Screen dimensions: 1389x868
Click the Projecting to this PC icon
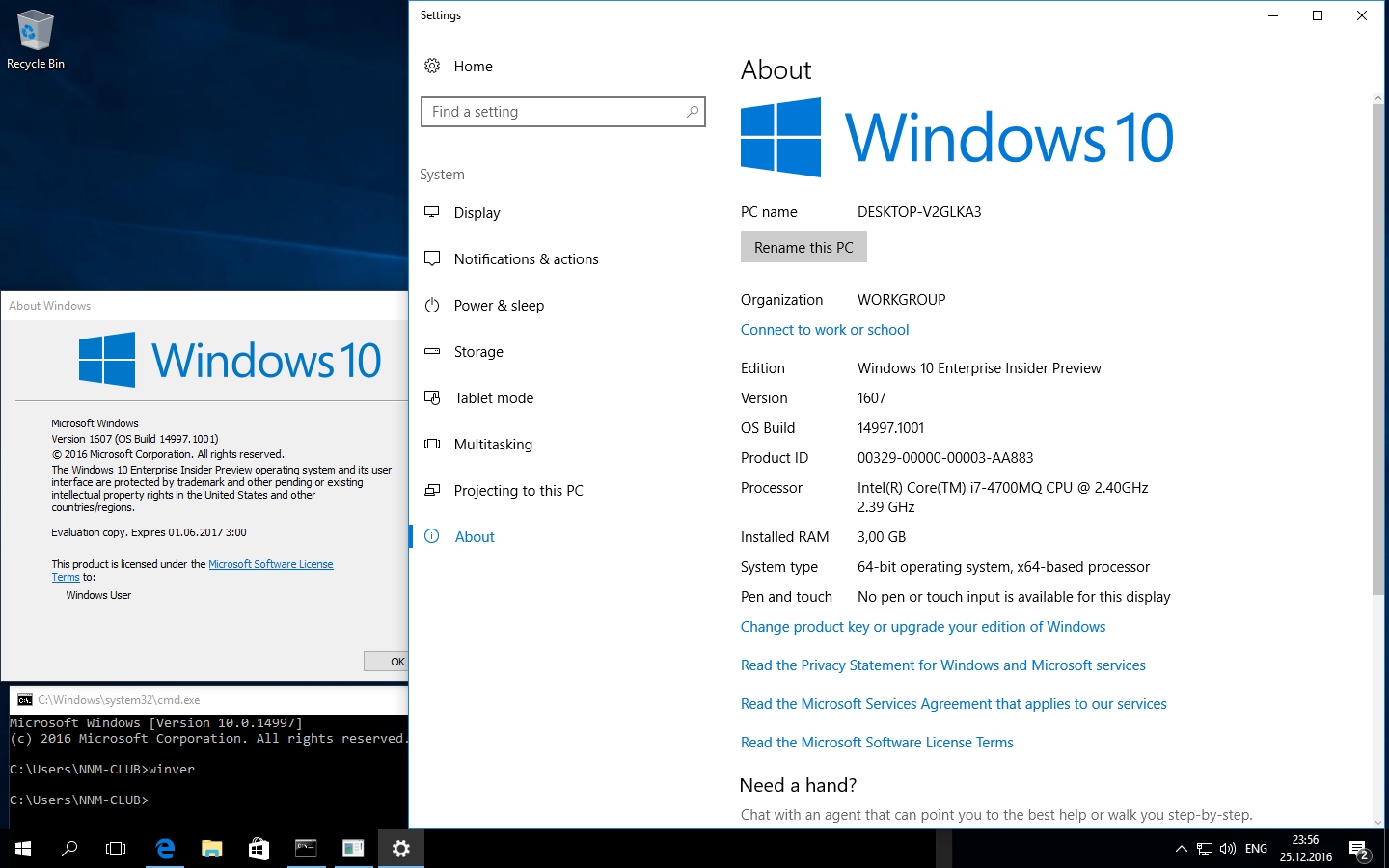pos(432,490)
